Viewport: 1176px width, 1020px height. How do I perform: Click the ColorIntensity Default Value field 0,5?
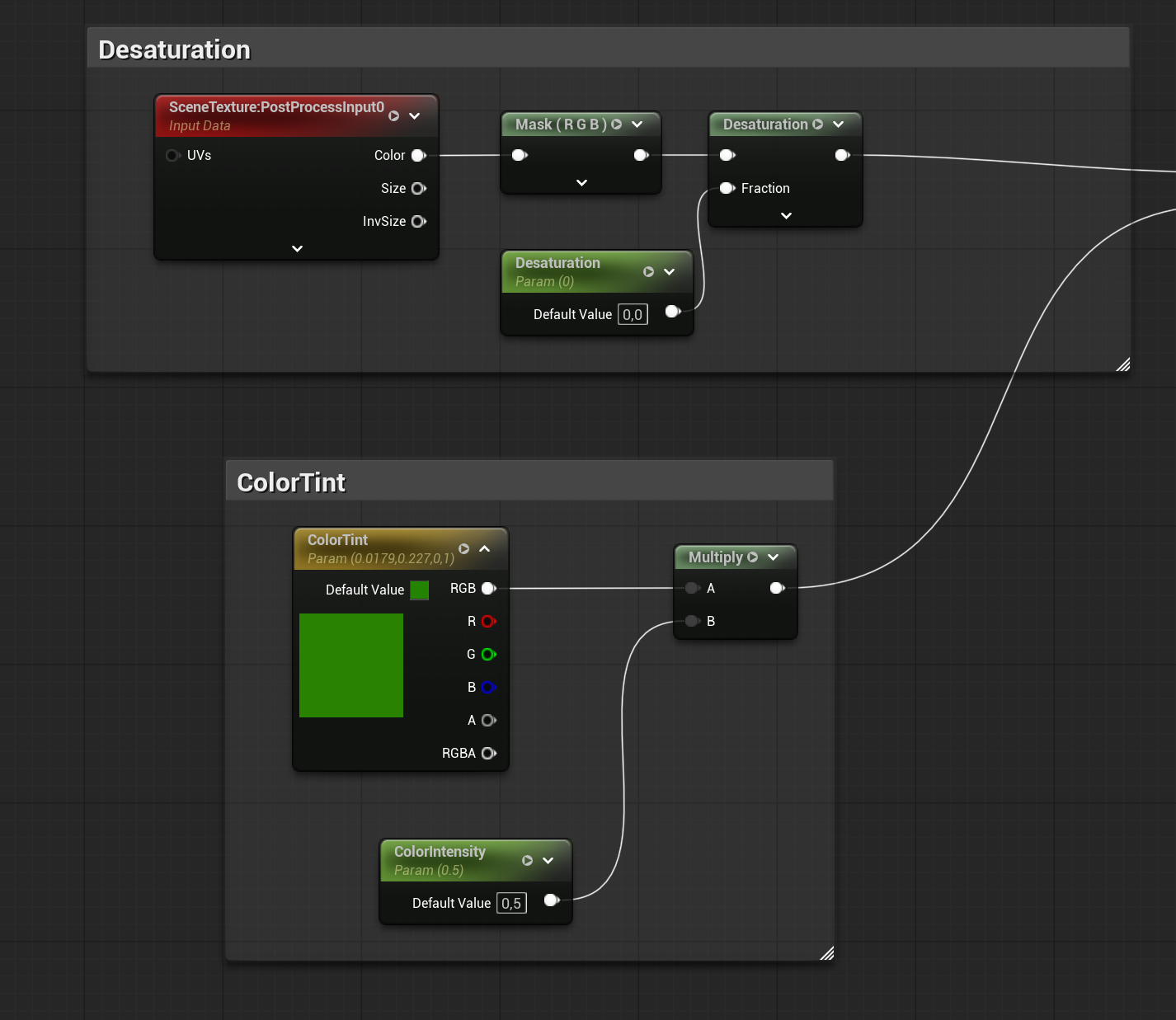[x=511, y=903]
